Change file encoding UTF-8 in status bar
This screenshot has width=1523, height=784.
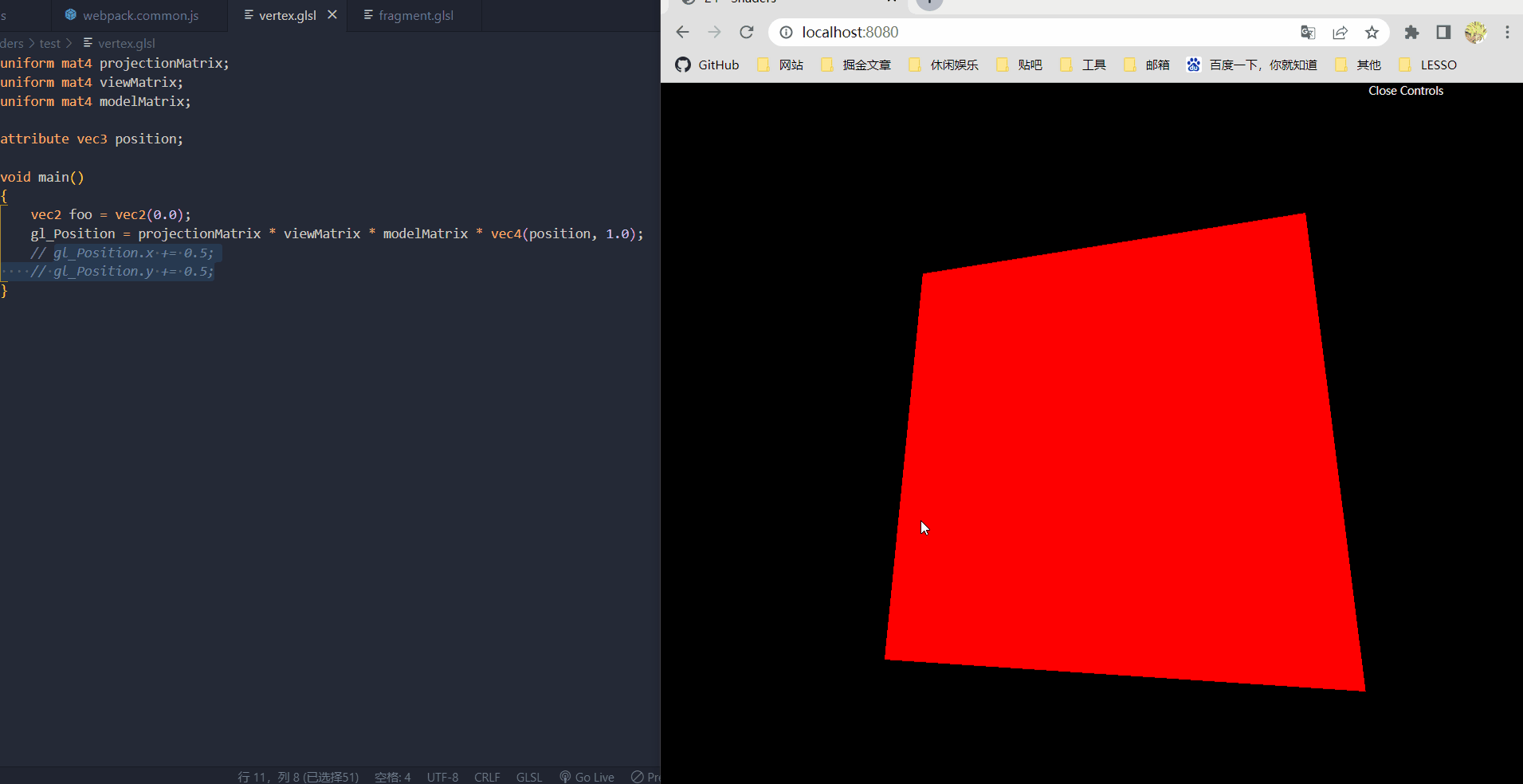pyautogui.click(x=442, y=777)
